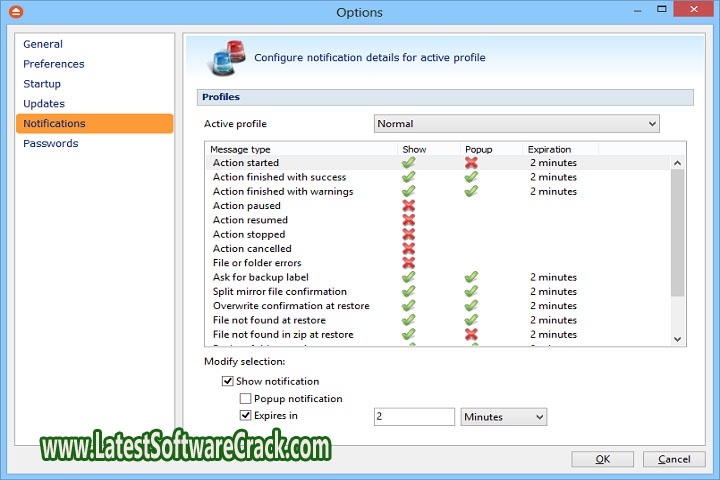The width and height of the screenshot is (720, 480).
Task: Click Popup check for File not found at restore
Action: click(x=471, y=320)
